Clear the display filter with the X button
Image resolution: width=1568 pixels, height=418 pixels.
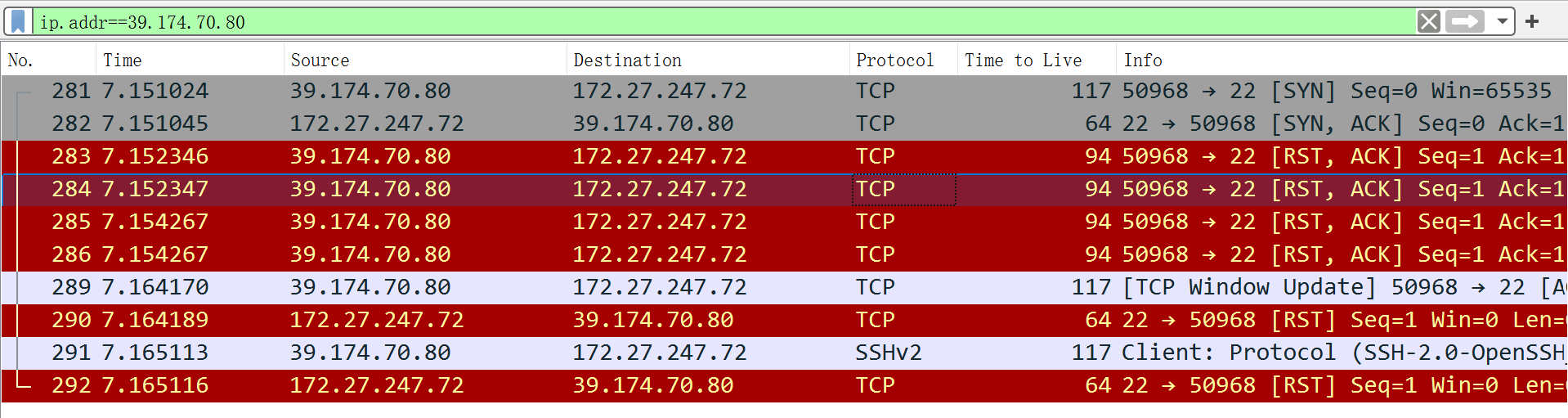1428,21
